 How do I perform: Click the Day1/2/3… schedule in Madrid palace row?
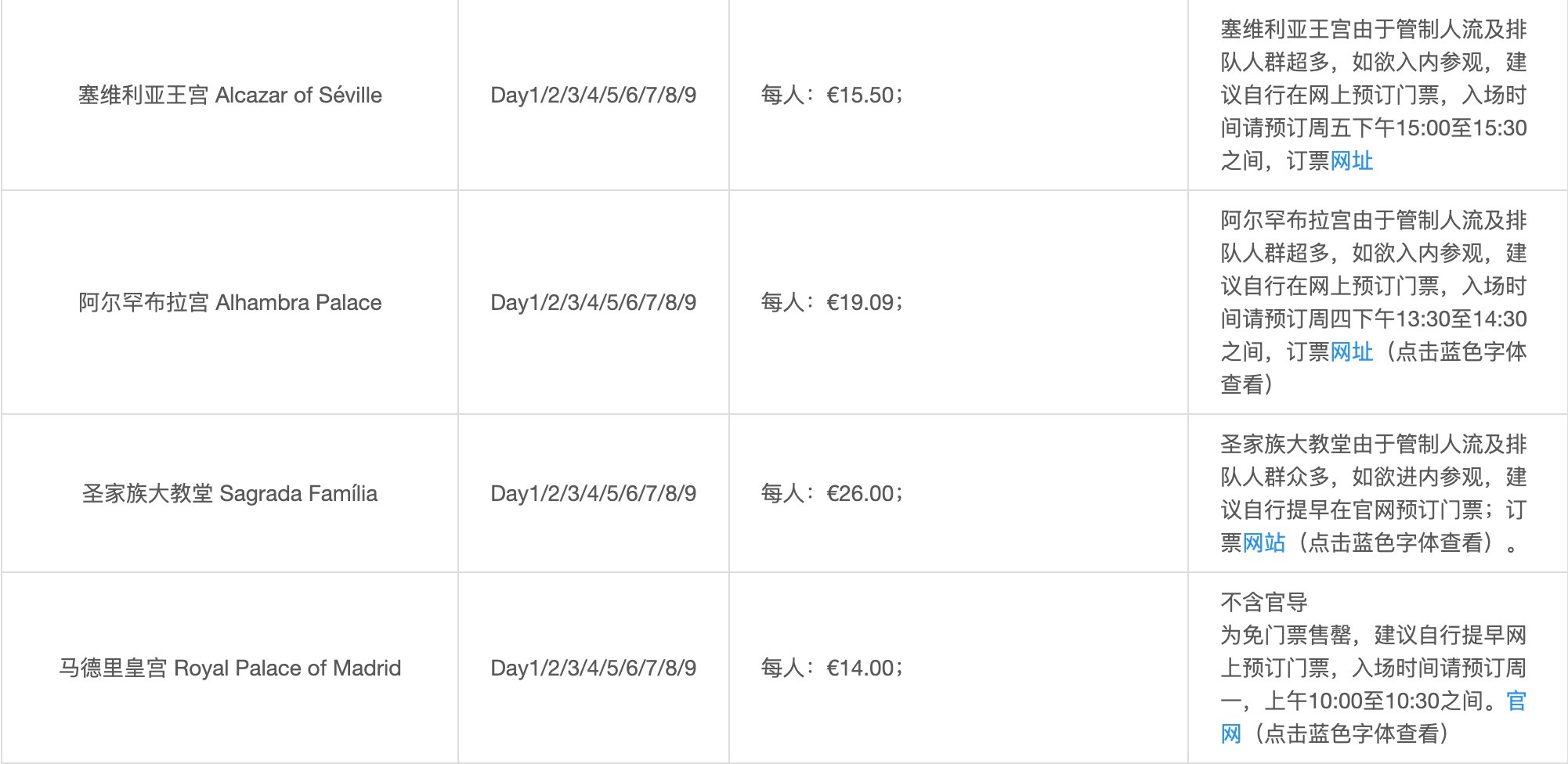(x=593, y=668)
